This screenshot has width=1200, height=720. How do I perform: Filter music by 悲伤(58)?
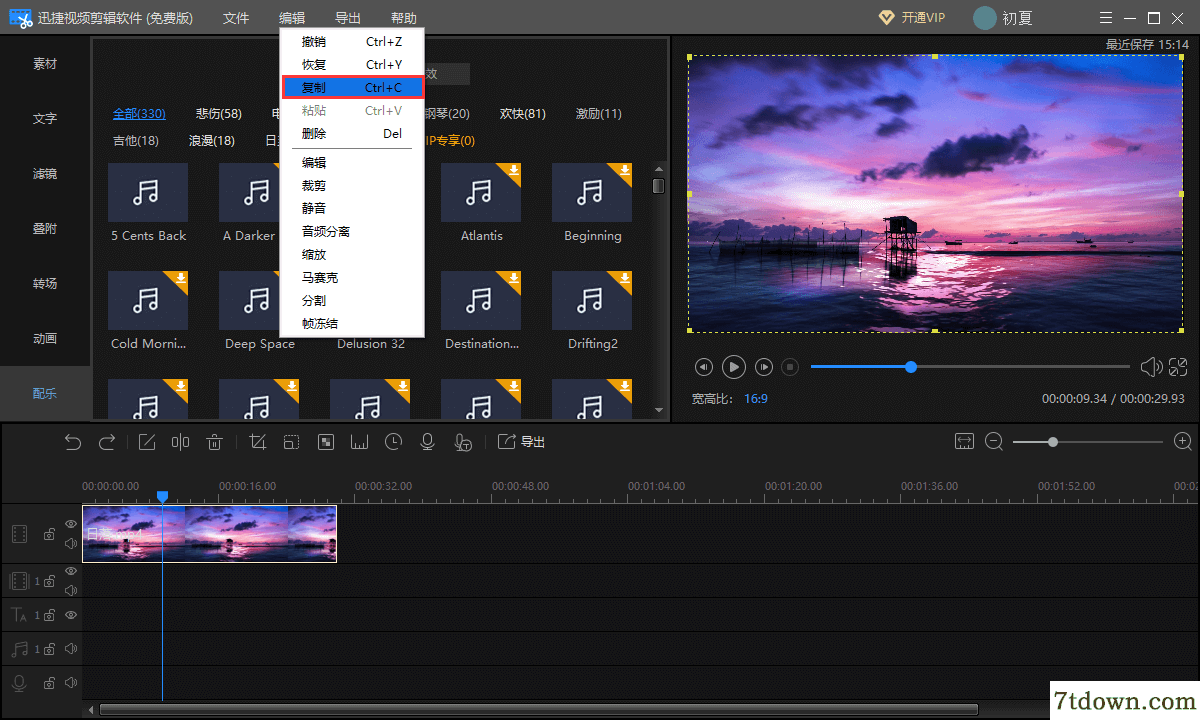click(x=219, y=114)
